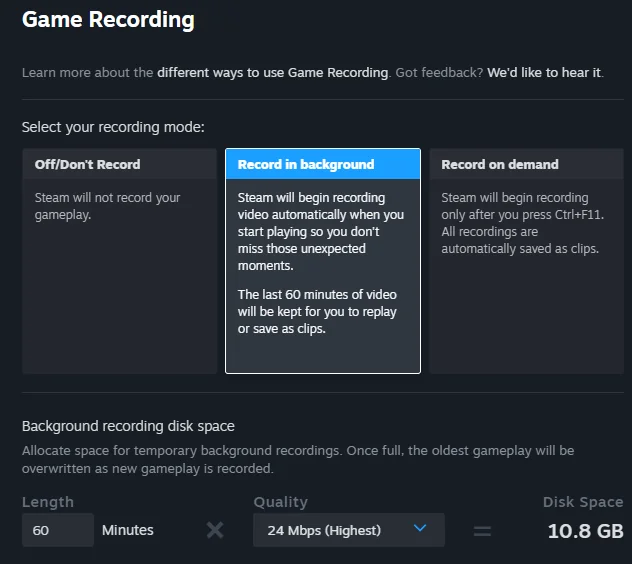
Task: Click the Quality label above the dropdown
Action: pyautogui.click(x=280, y=502)
